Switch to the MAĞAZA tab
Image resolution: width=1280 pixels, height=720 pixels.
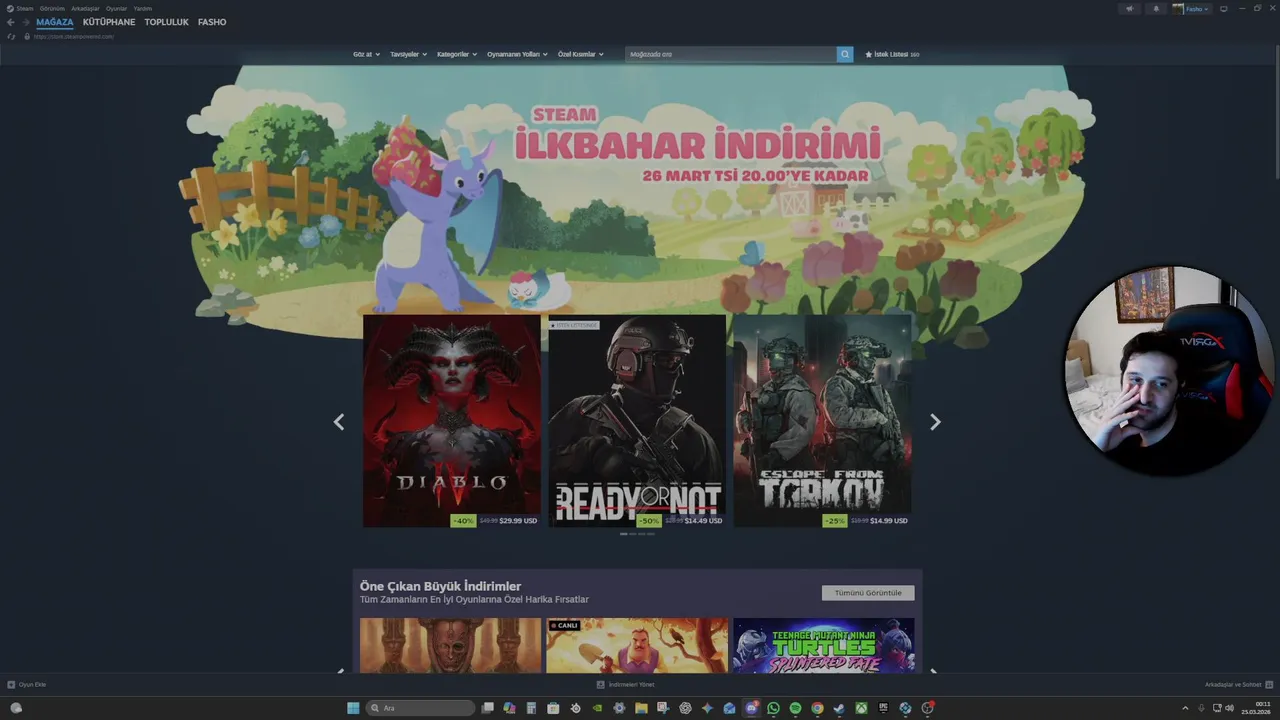(55, 22)
